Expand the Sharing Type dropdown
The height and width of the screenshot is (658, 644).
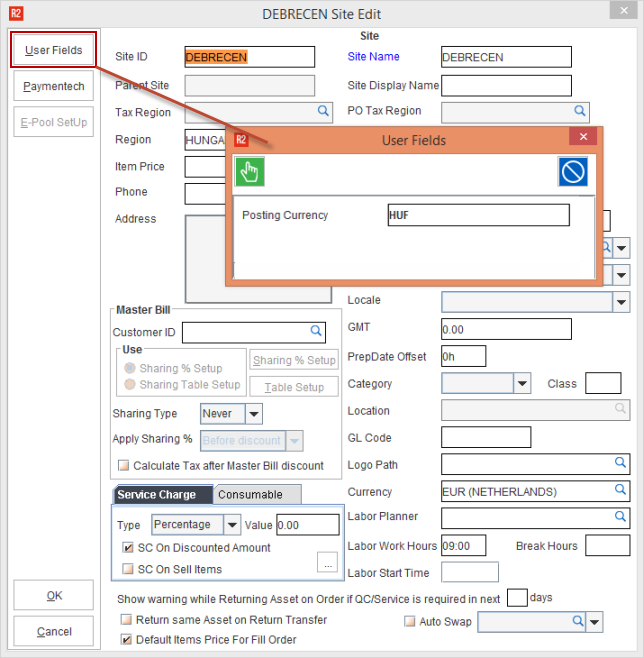point(254,413)
